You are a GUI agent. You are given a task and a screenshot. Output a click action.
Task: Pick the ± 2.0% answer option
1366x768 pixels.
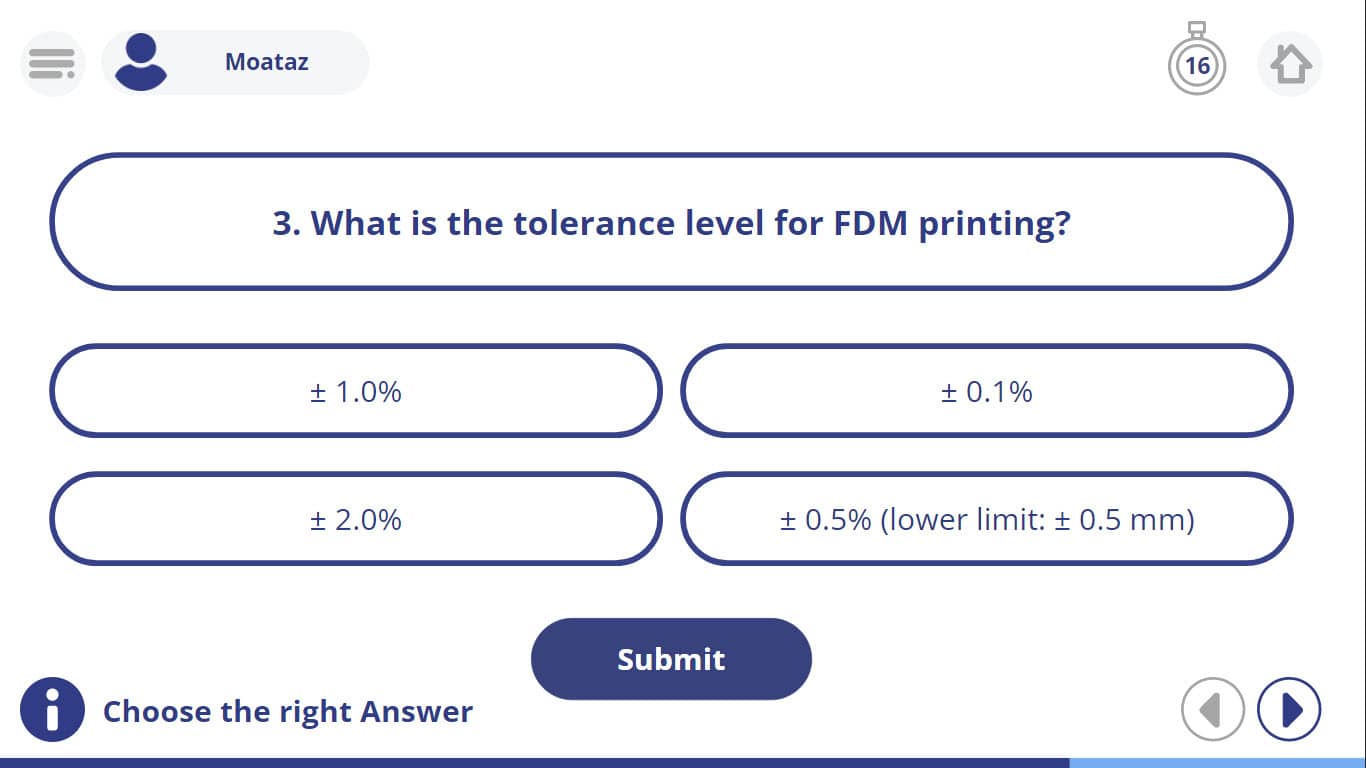click(356, 519)
